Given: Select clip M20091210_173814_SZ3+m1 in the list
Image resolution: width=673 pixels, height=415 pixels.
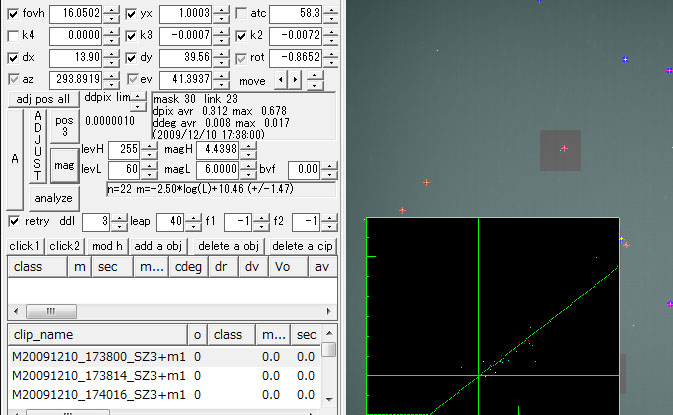Looking at the screenshot, I should [98, 375].
